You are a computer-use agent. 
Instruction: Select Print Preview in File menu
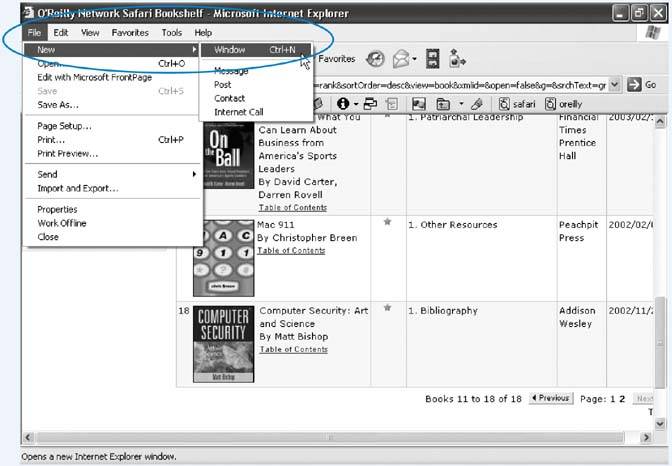click(x=68, y=153)
